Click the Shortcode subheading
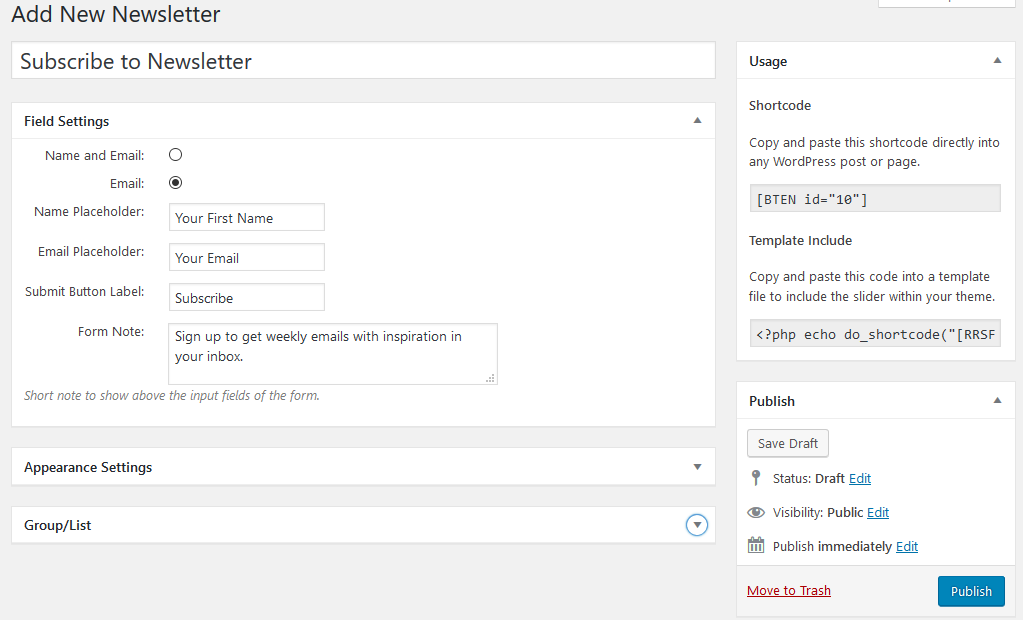The image size is (1023, 620). click(780, 106)
